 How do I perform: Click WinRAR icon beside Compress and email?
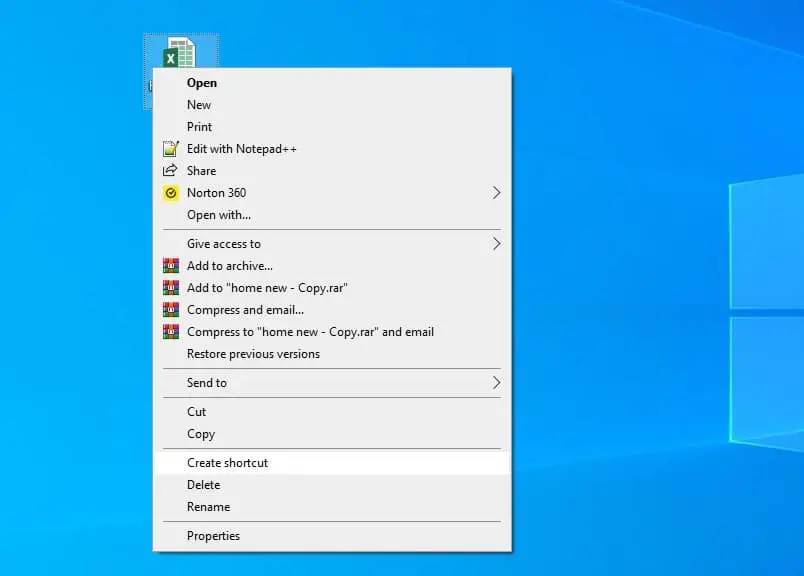[170, 310]
